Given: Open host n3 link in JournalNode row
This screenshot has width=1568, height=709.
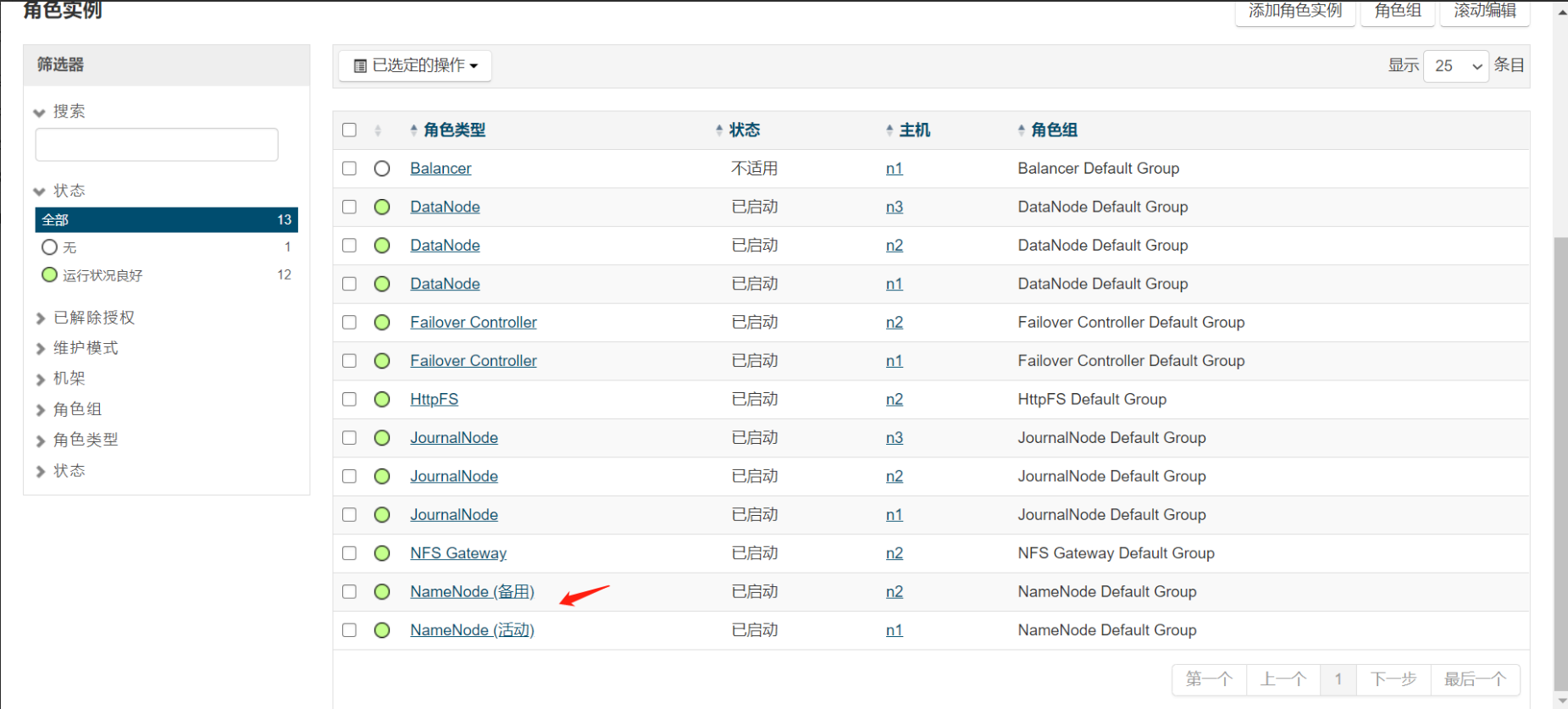Looking at the screenshot, I should [895, 438].
